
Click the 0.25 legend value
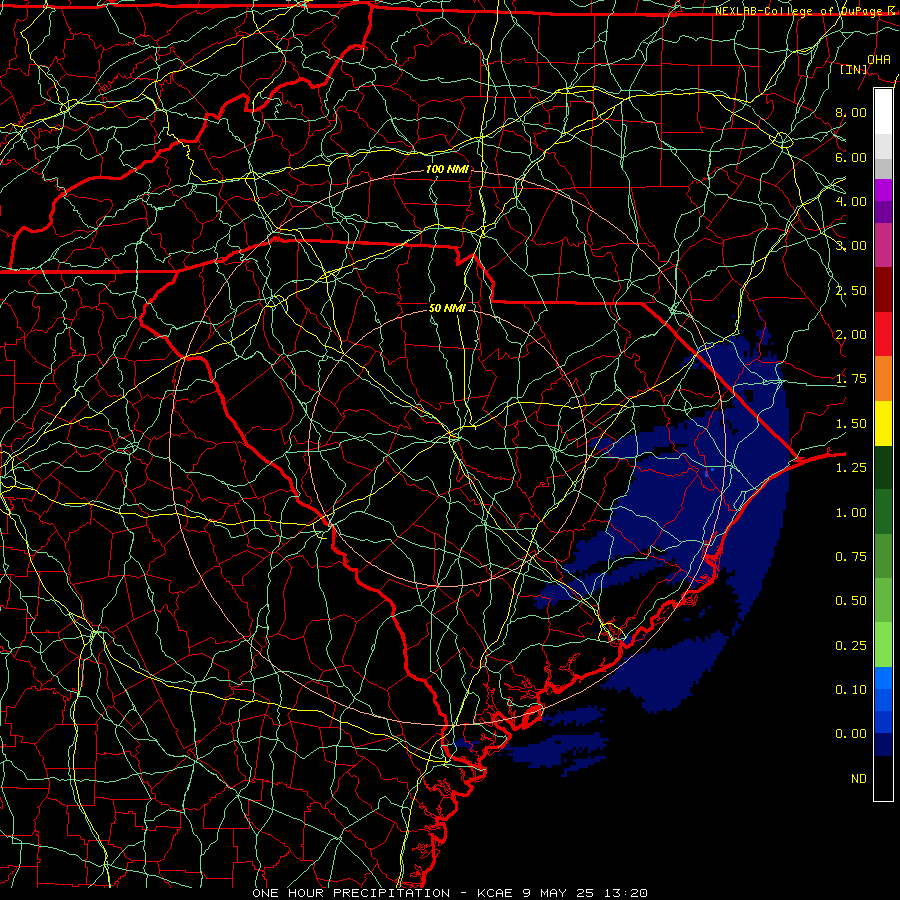click(x=851, y=646)
